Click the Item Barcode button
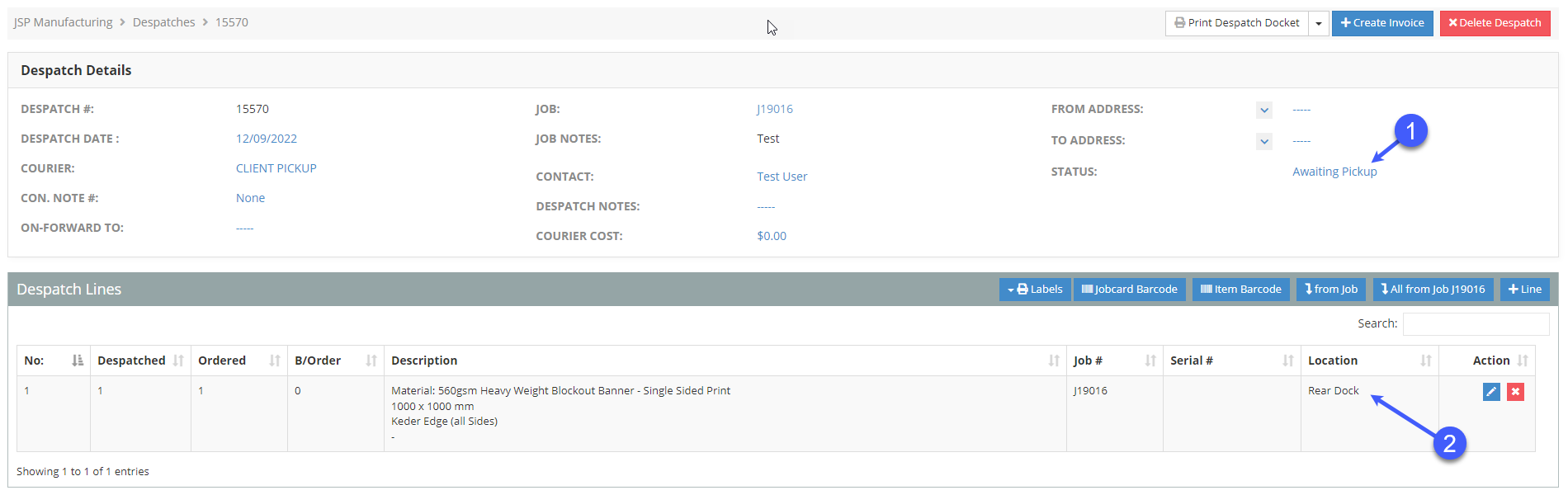 pos(1240,290)
